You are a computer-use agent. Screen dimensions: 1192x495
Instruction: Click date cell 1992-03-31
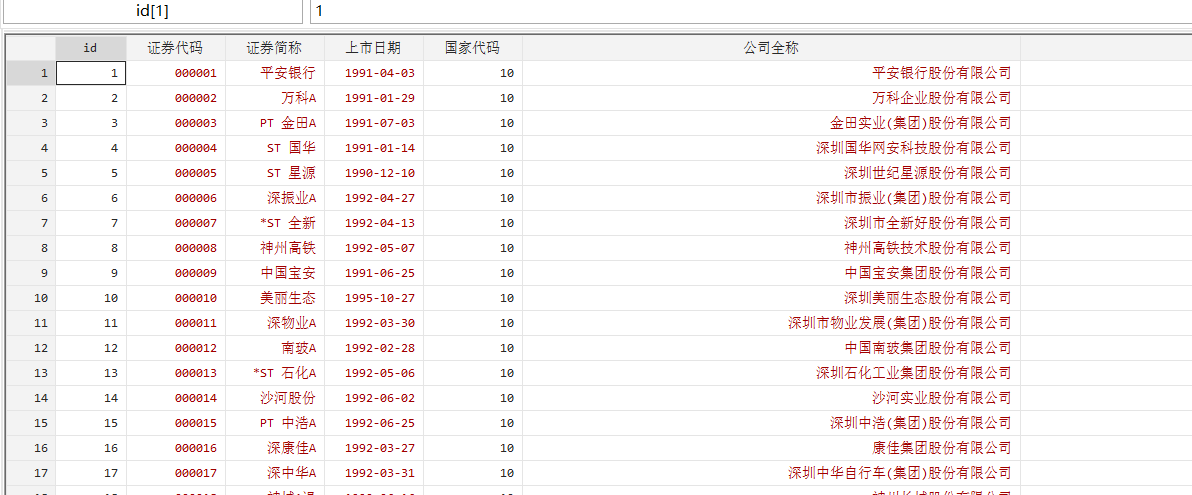373,473
